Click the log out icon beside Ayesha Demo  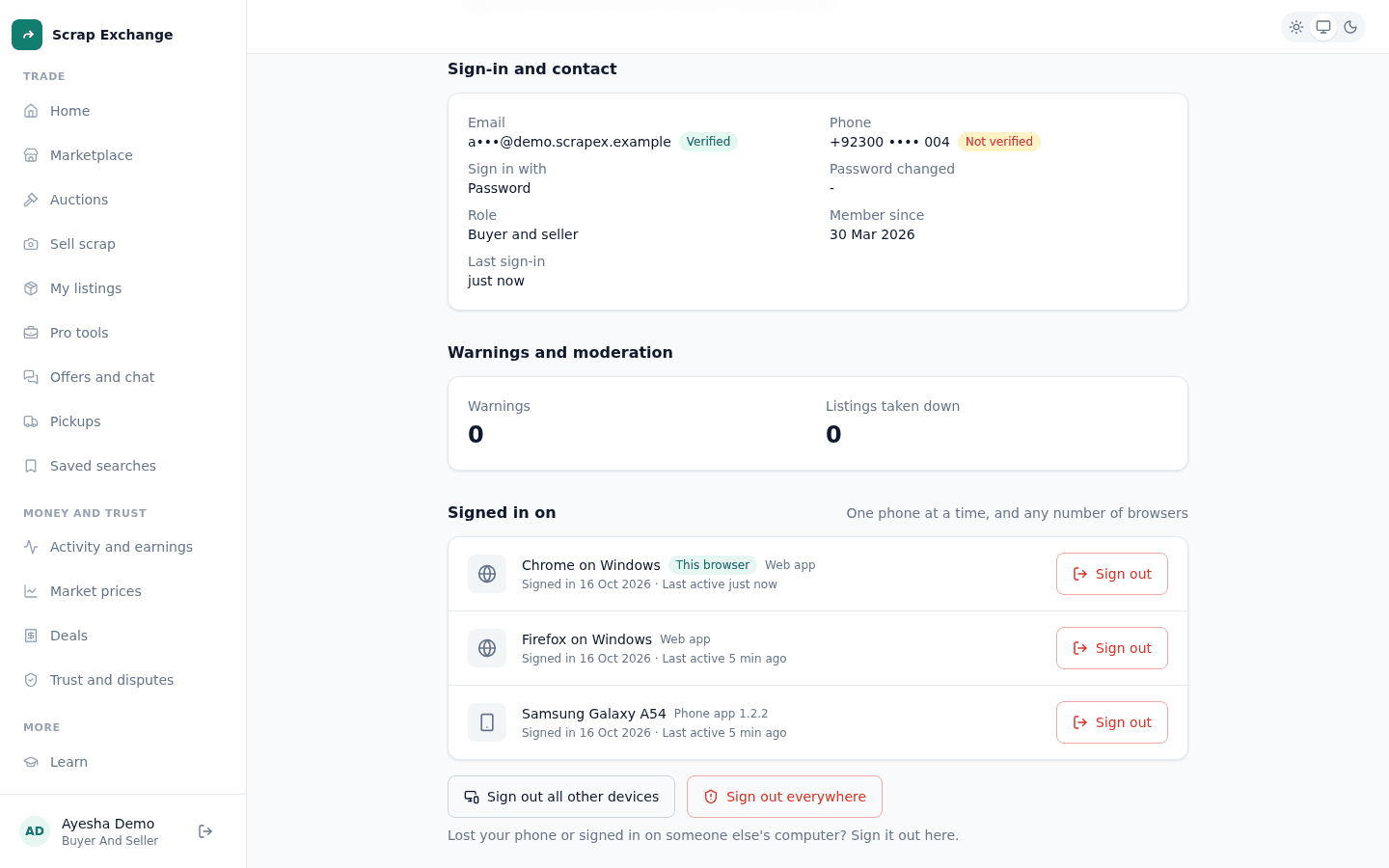(x=205, y=831)
